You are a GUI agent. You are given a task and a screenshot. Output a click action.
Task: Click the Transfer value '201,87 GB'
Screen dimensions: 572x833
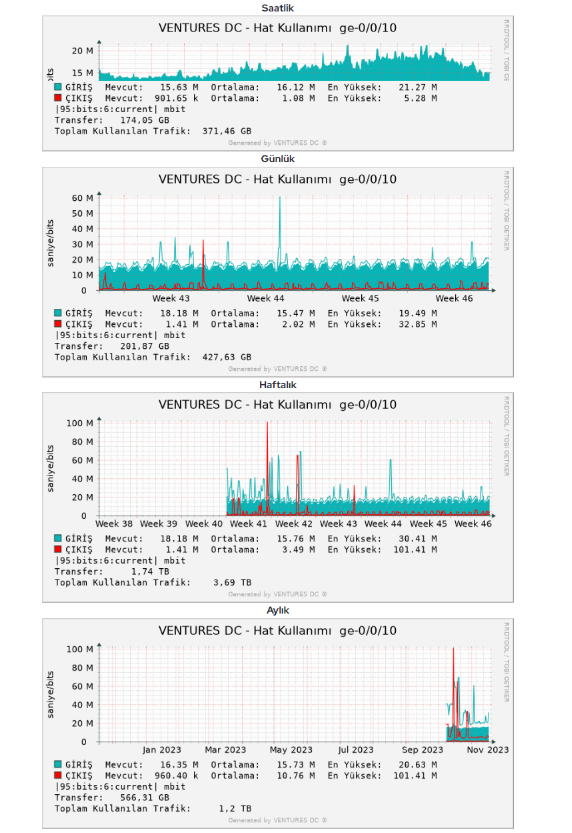click(x=144, y=346)
